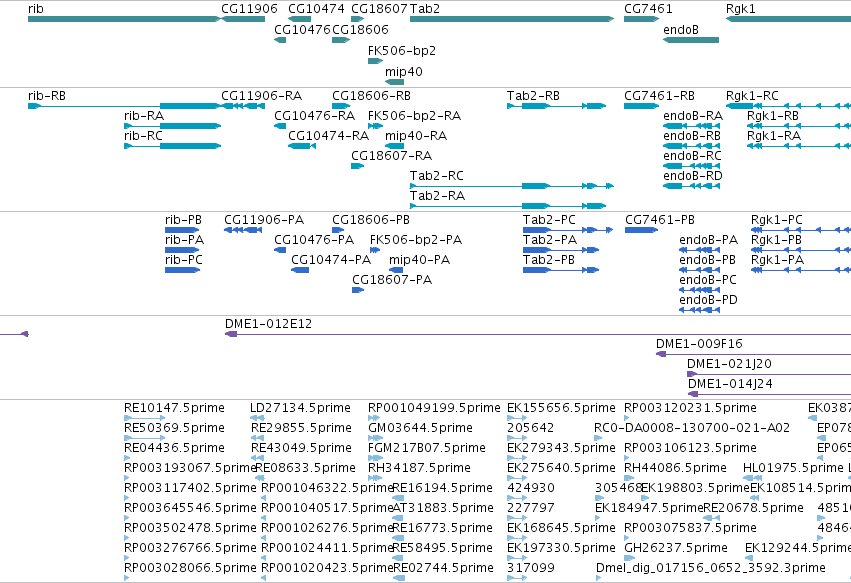Select CG11906-RA transcript glyph

(x=243, y=106)
